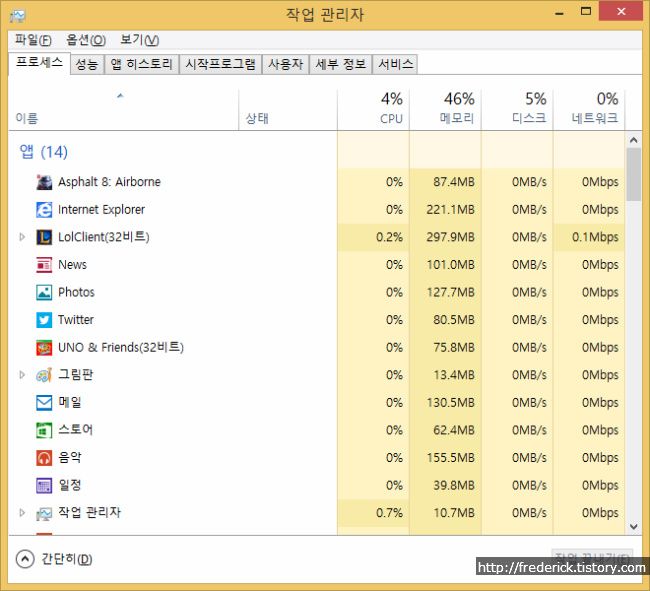Expand the 그림판 process group
Screen dimensions: 650x591
(22, 375)
